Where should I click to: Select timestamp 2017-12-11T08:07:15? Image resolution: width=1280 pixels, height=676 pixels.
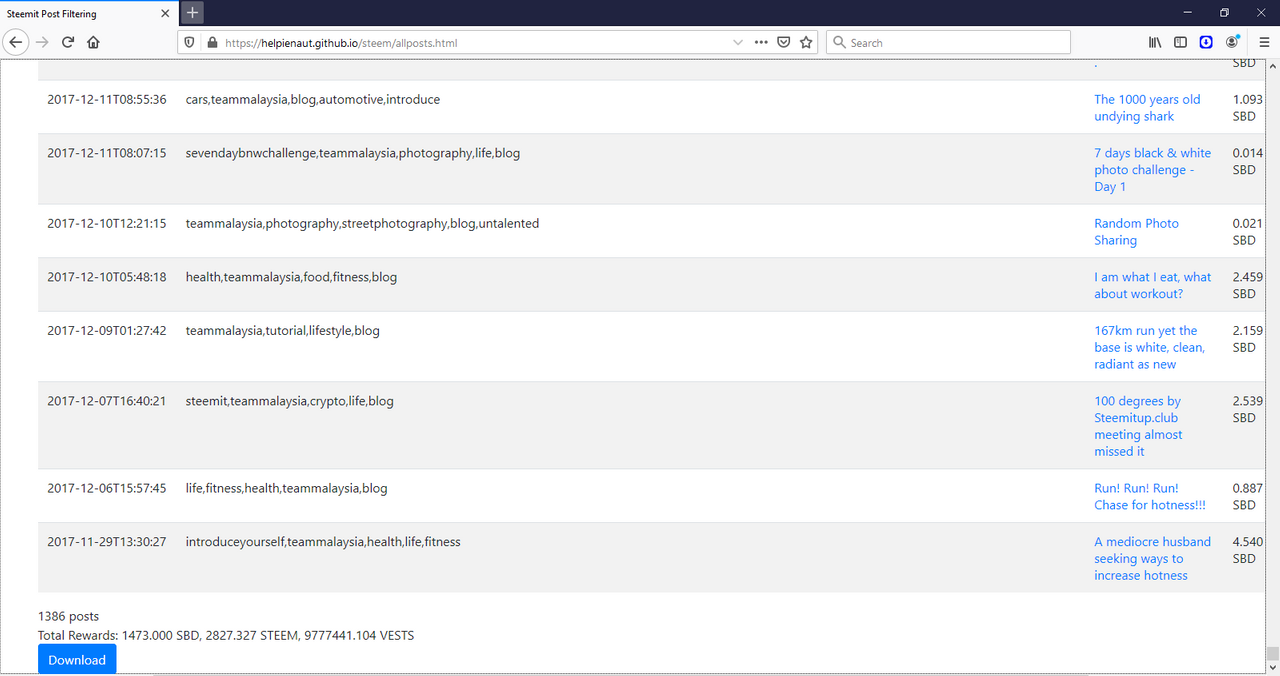[107, 154]
